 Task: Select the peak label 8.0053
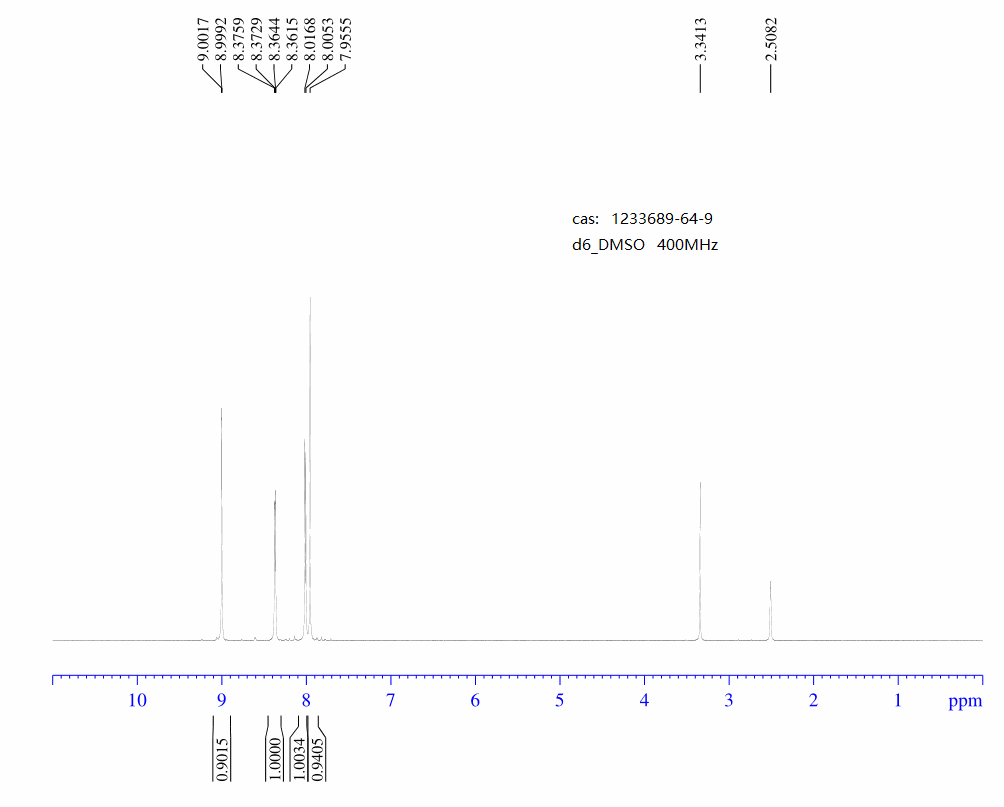pyautogui.click(x=328, y=40)
